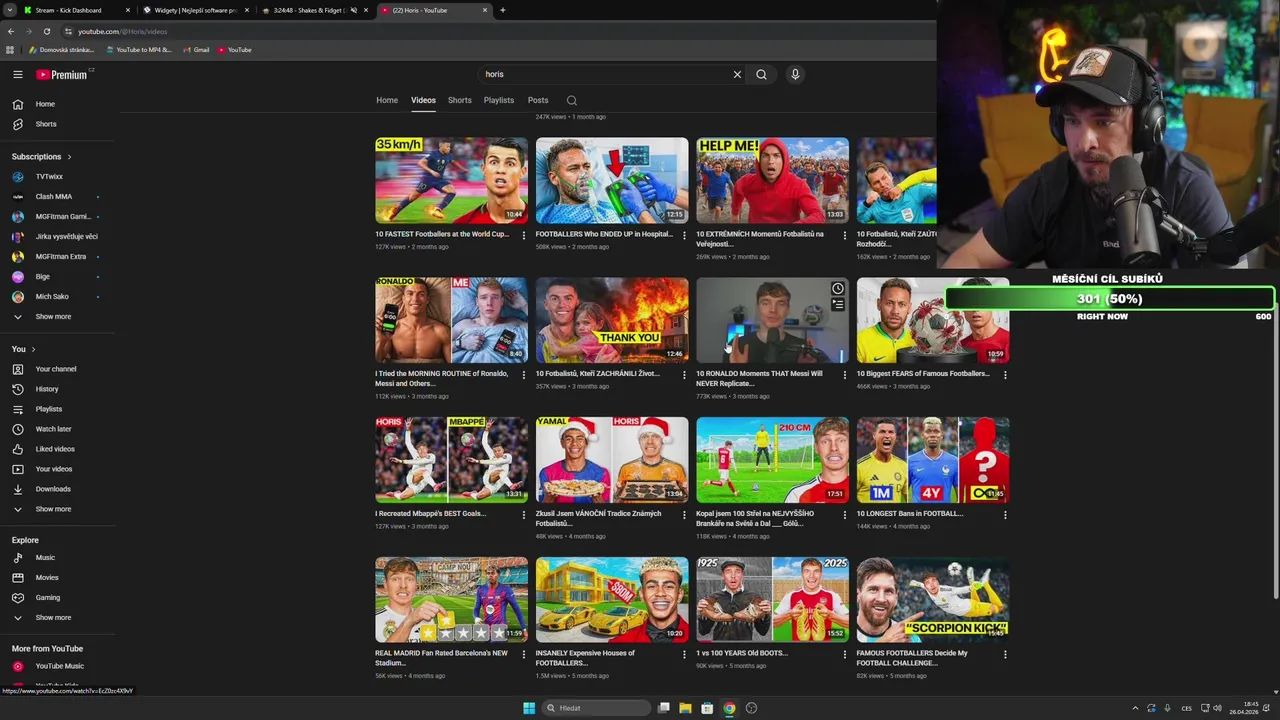Image resolution: width=1280 pixels, height=720 pixels.
Task: Play the THANK YOU burning house thumbnail
Action: [x=612, y=320]
